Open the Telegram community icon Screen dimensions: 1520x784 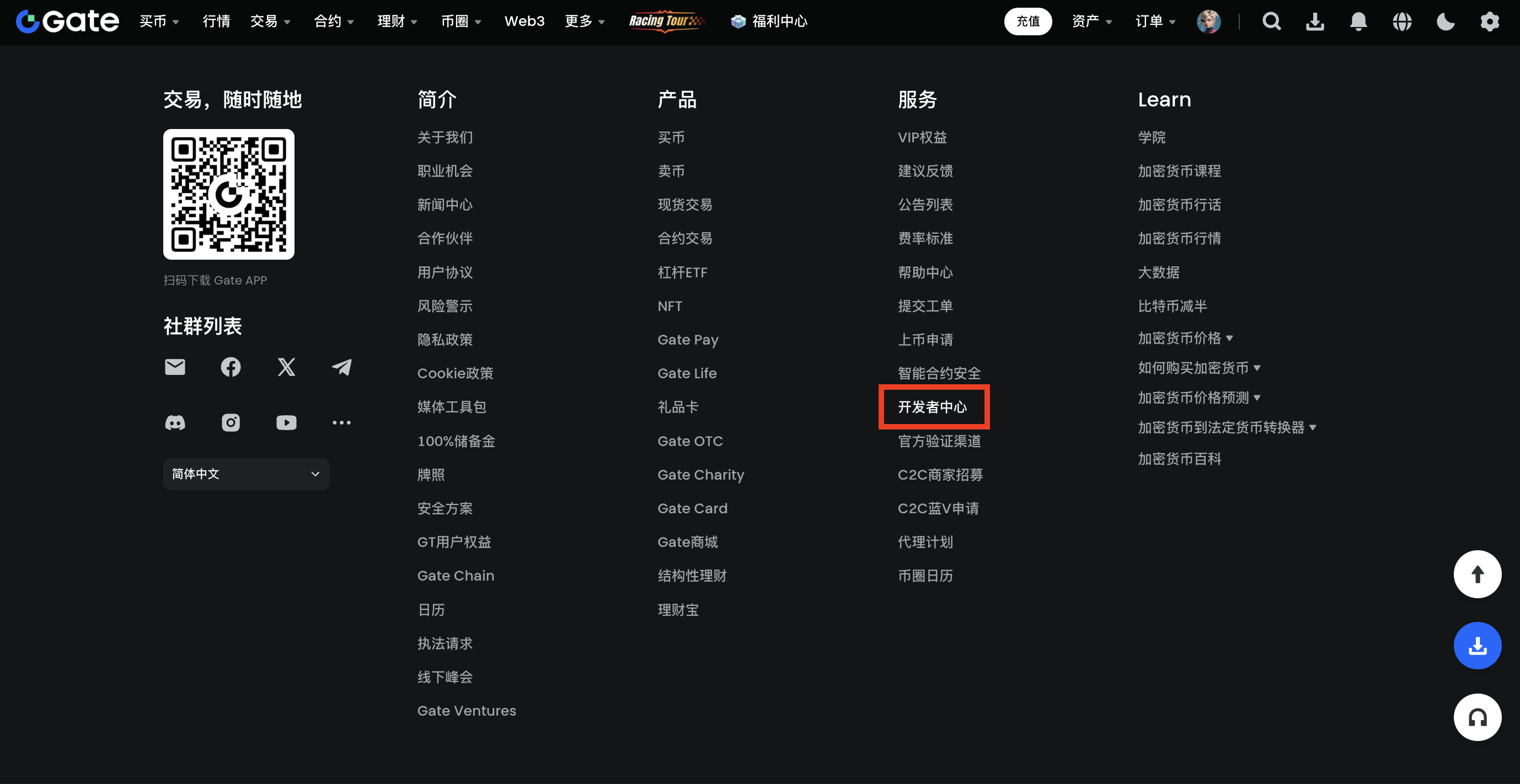click(341, 367)
